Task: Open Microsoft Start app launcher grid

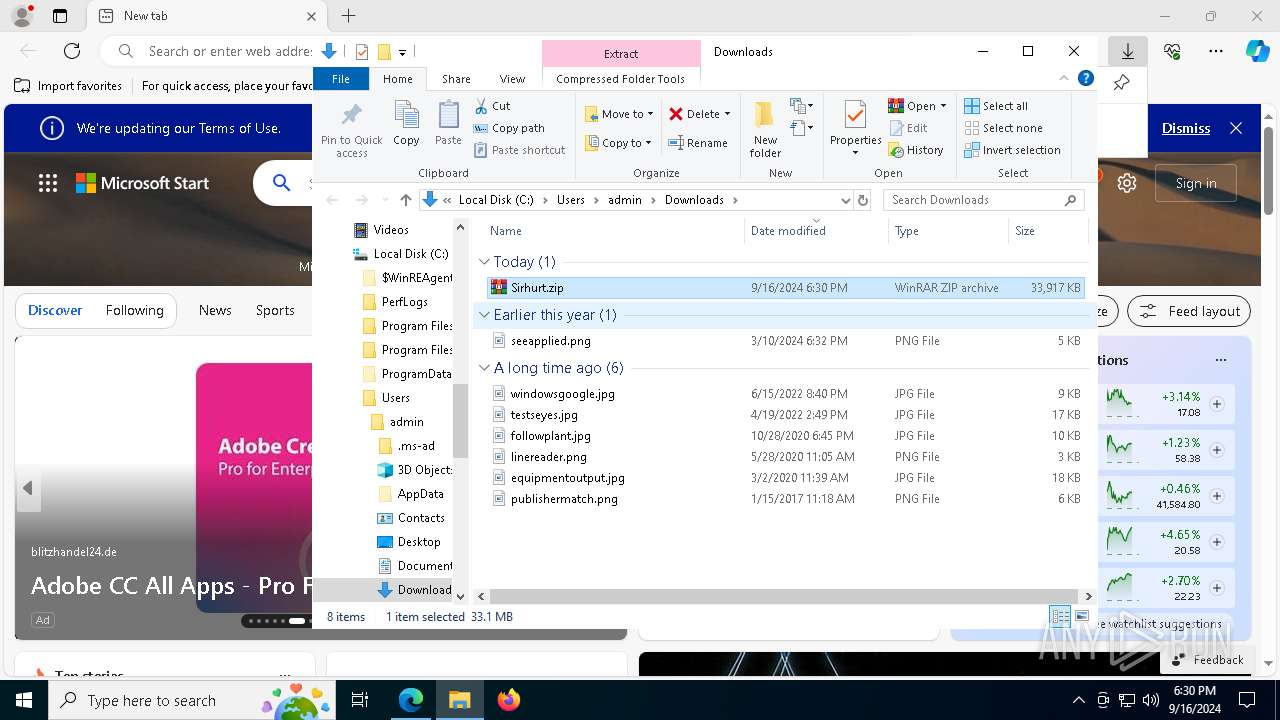Action: pos(48,183)
